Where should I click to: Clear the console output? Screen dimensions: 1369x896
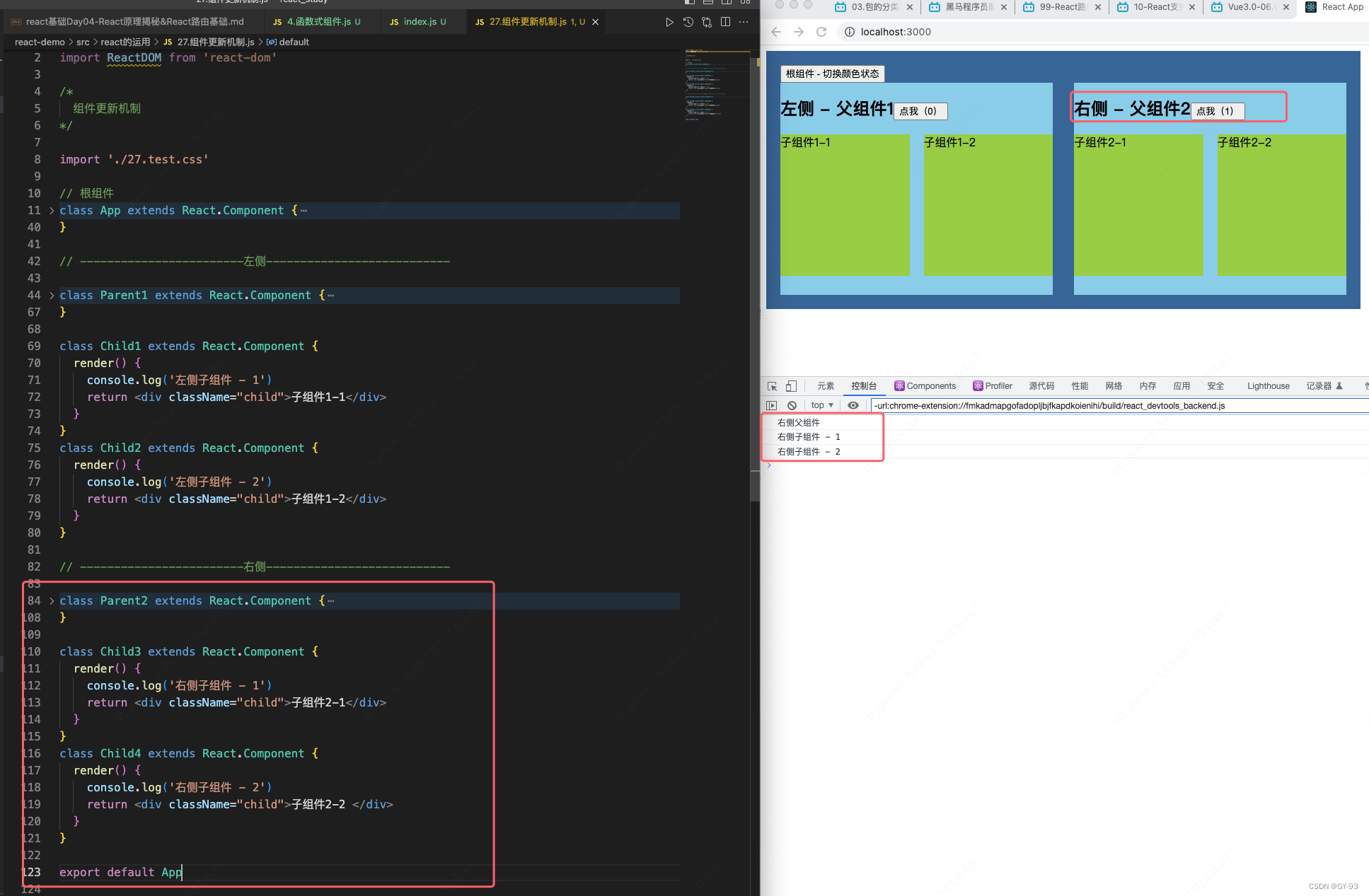792,405
